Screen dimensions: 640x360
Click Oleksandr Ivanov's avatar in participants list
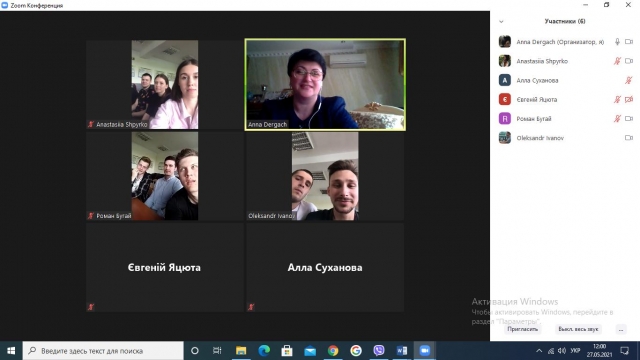click(x=505, y=138)
